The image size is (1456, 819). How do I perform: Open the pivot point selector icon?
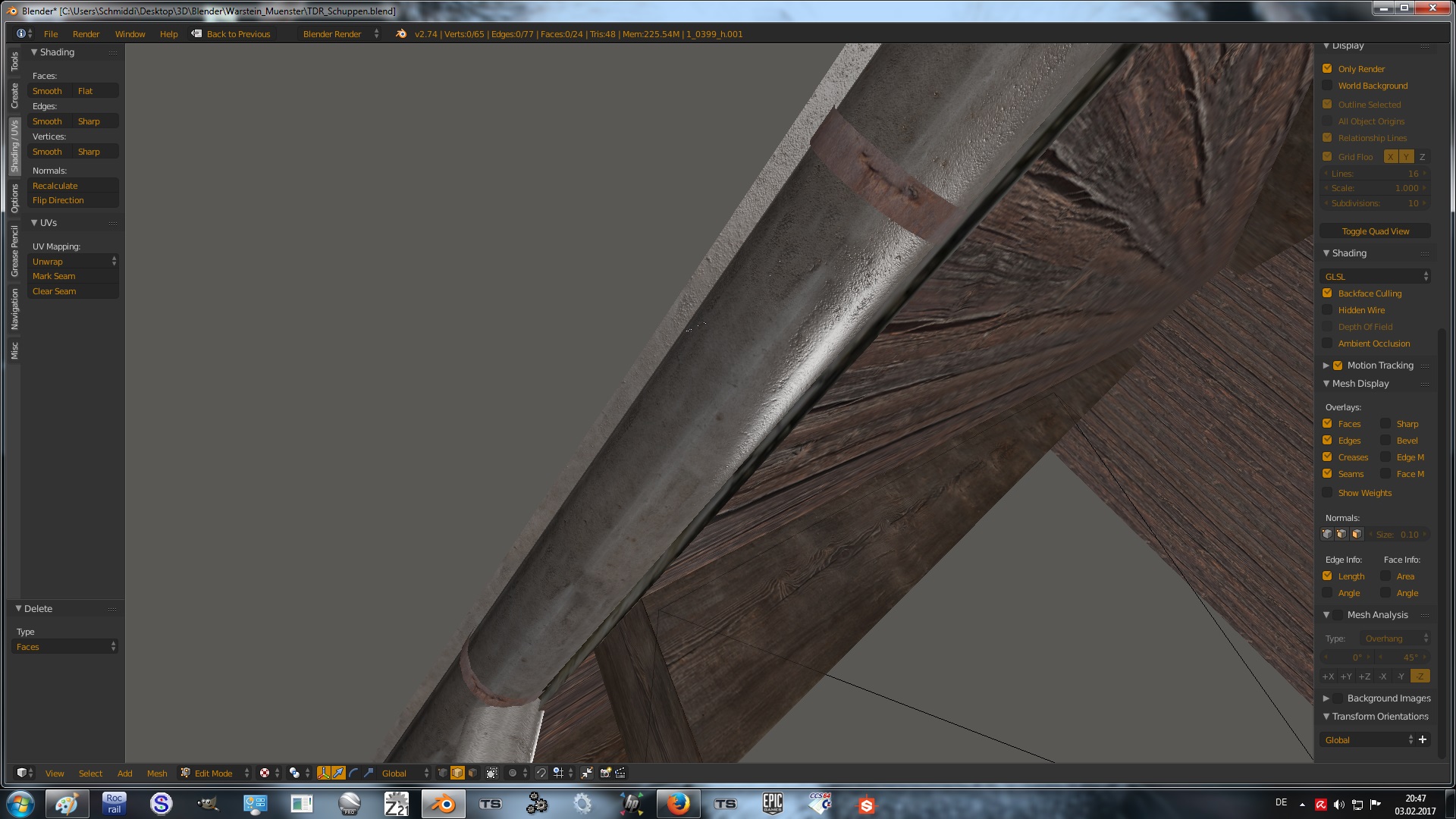click(294, 773)
